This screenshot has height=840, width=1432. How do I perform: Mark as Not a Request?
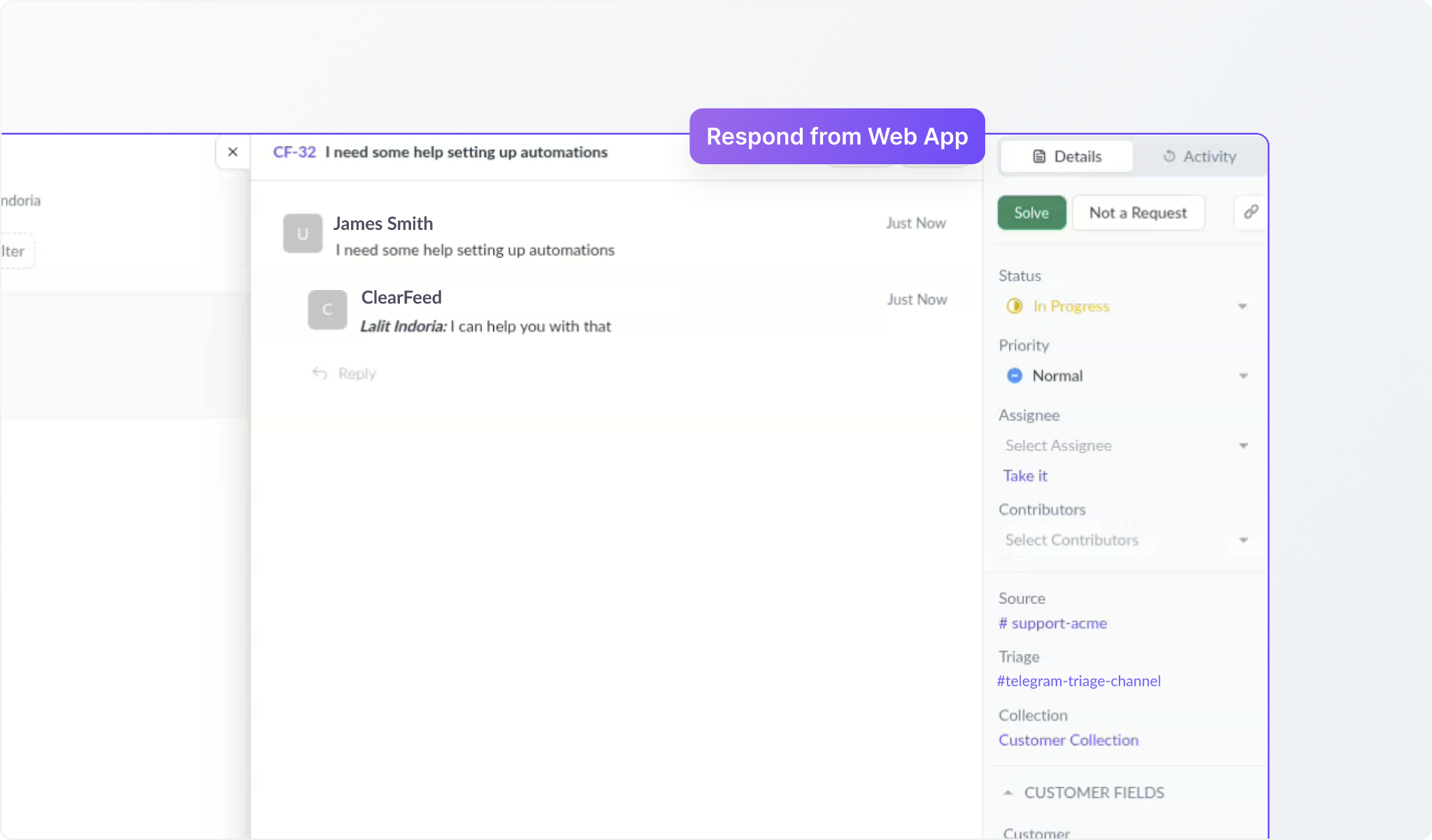[x=1138, y=212]
